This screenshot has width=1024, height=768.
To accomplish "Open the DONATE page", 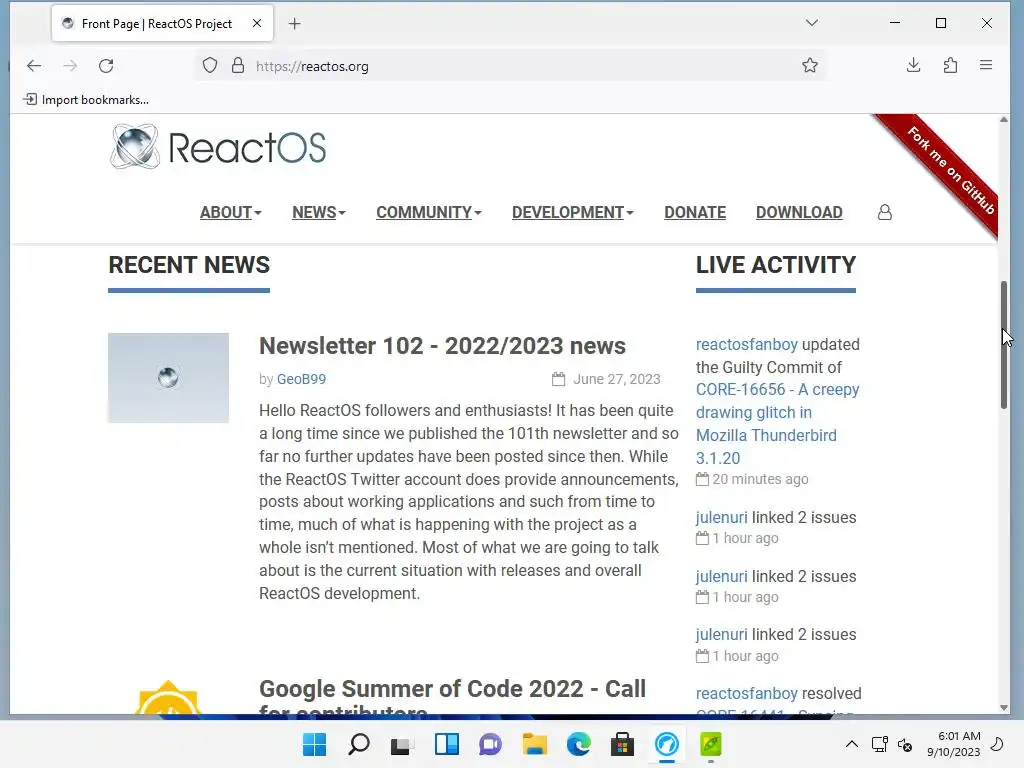I will [x=695, y=212].
